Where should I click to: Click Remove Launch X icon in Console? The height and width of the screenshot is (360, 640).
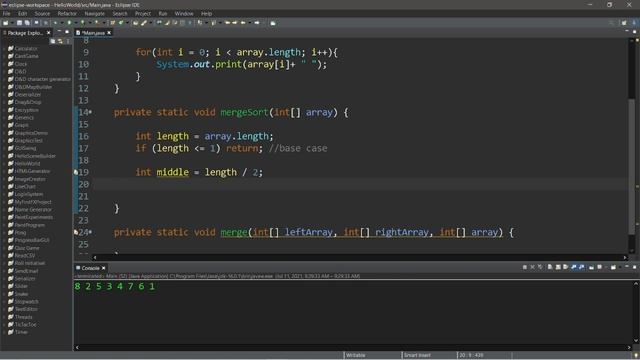point(532,267)
